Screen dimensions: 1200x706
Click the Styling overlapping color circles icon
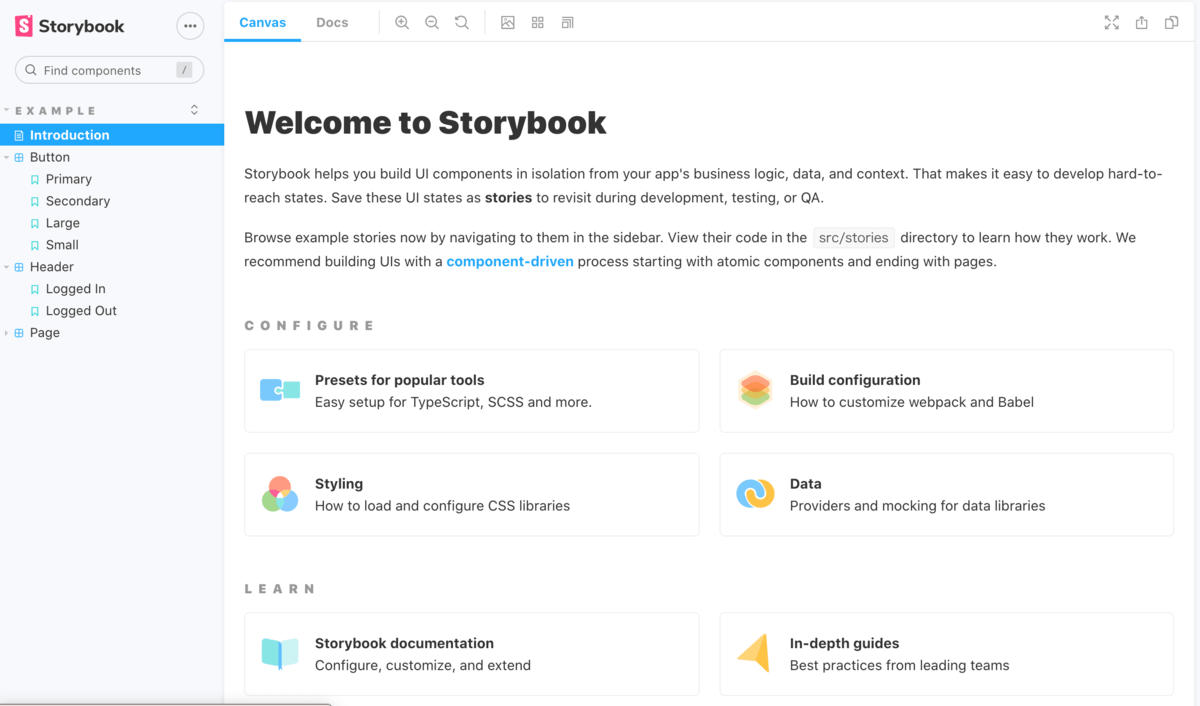click(280, 494)
